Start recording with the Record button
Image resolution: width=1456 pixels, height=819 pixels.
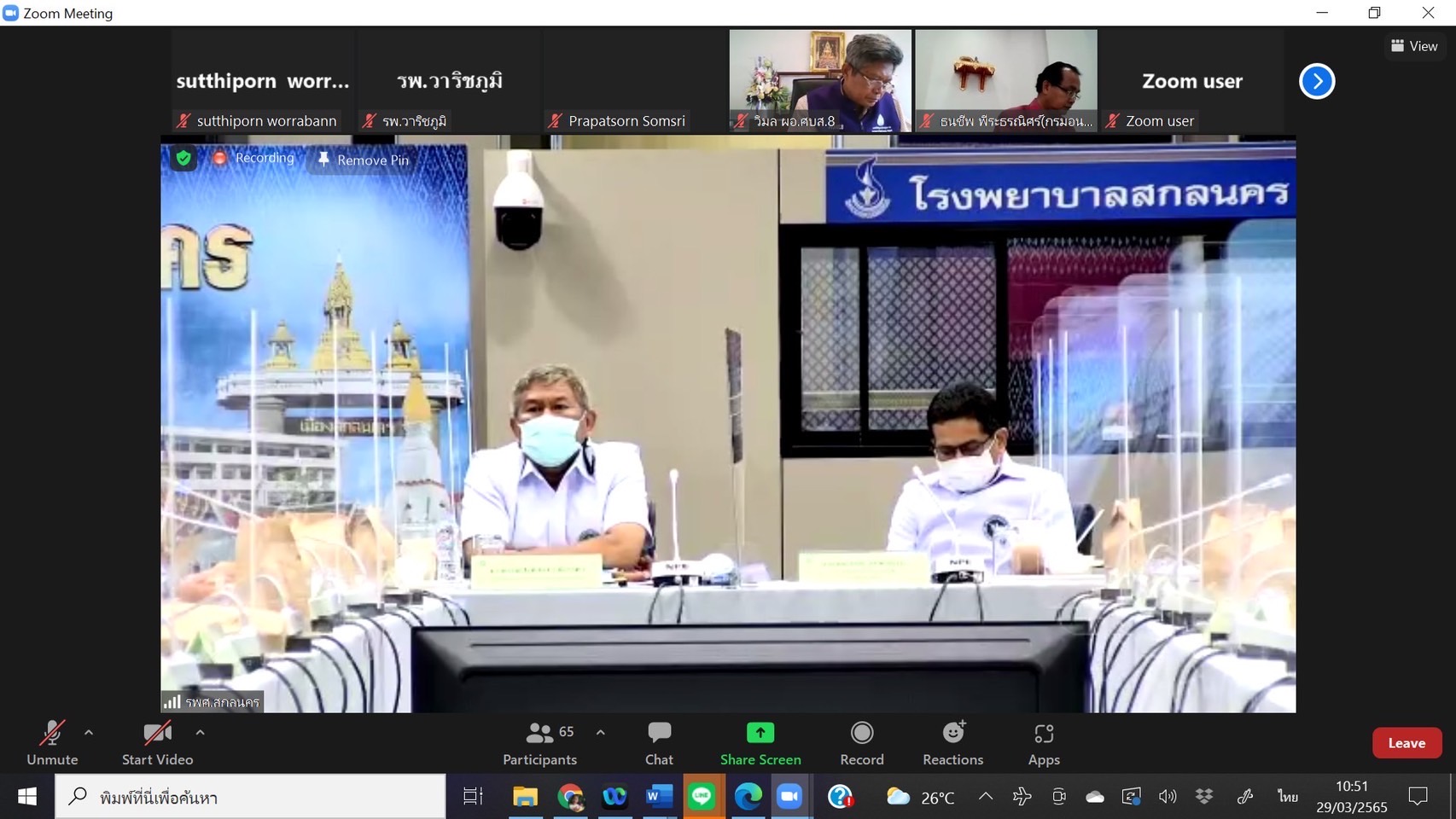click(862, 743)
